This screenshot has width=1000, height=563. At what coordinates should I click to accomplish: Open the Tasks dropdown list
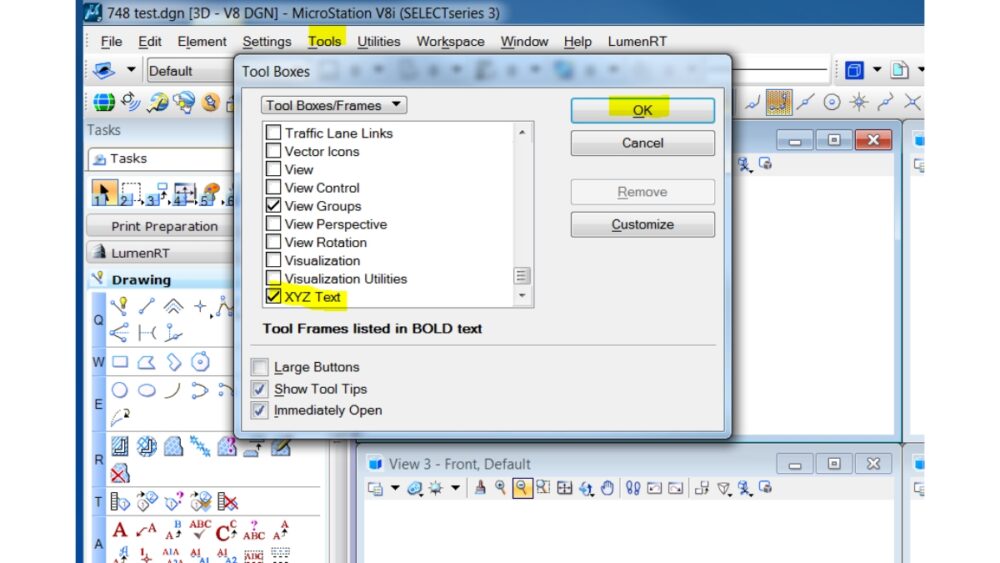click(x=160, y=158)
